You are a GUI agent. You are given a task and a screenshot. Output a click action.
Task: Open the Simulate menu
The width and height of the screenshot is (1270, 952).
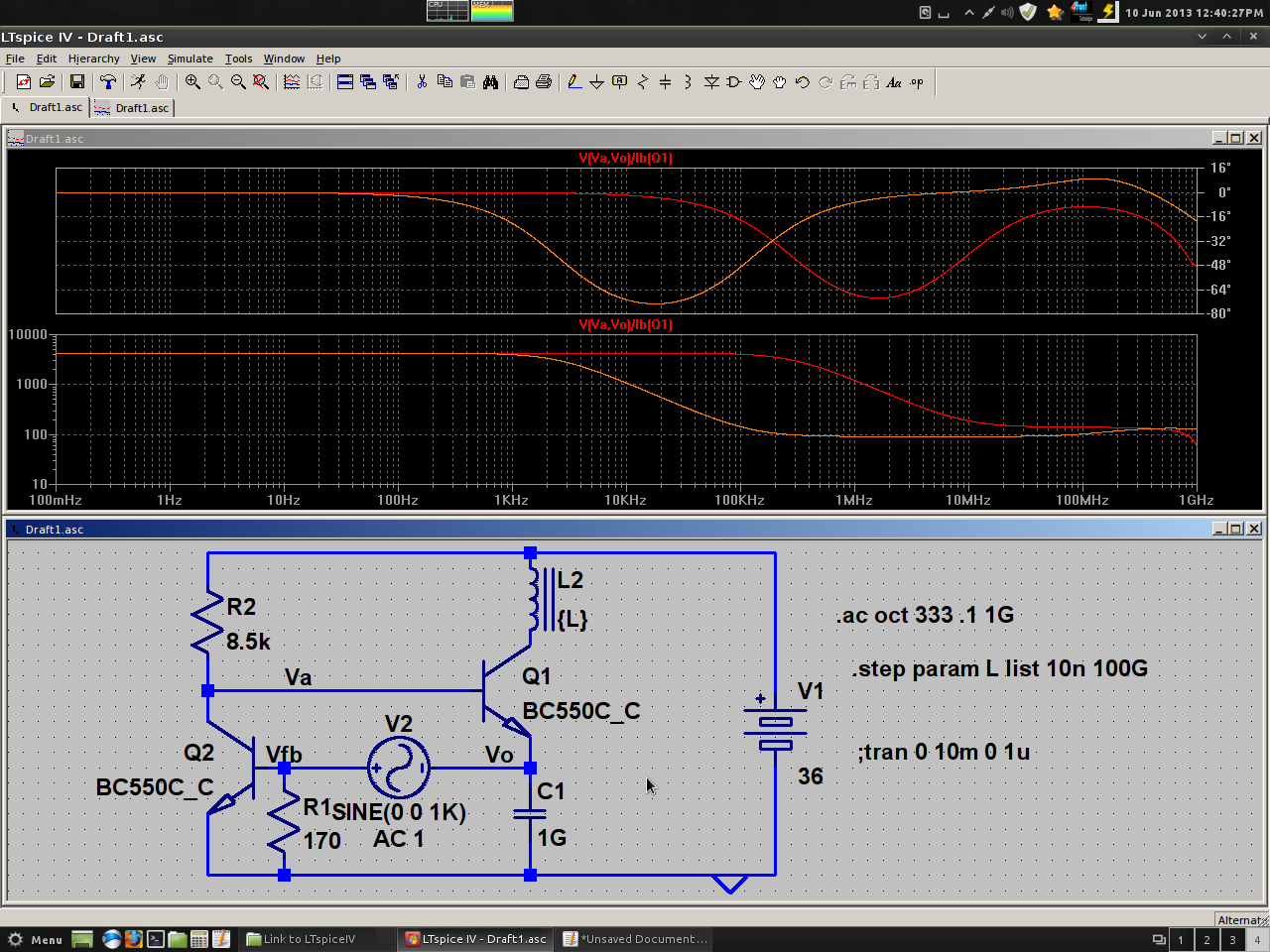pos(190,59)
